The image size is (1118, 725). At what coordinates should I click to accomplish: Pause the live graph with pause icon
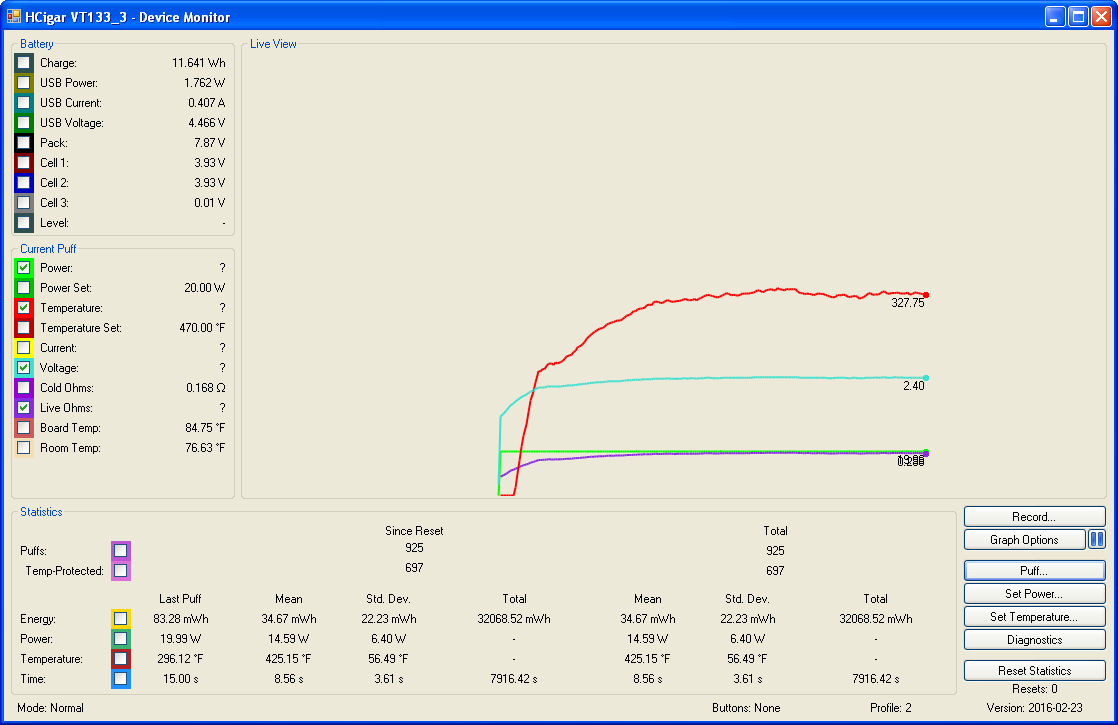pyautogui.click(x=1097, y=540)
